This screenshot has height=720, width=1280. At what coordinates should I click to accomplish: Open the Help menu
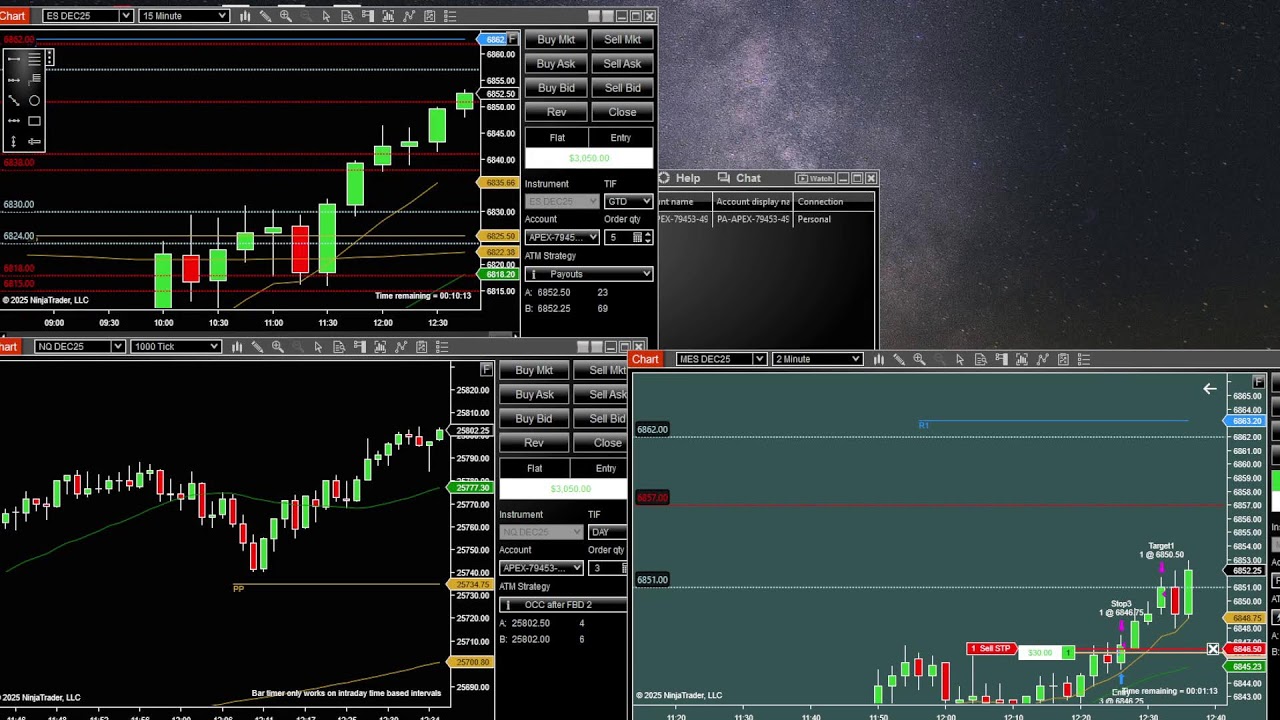click(688, 178)
